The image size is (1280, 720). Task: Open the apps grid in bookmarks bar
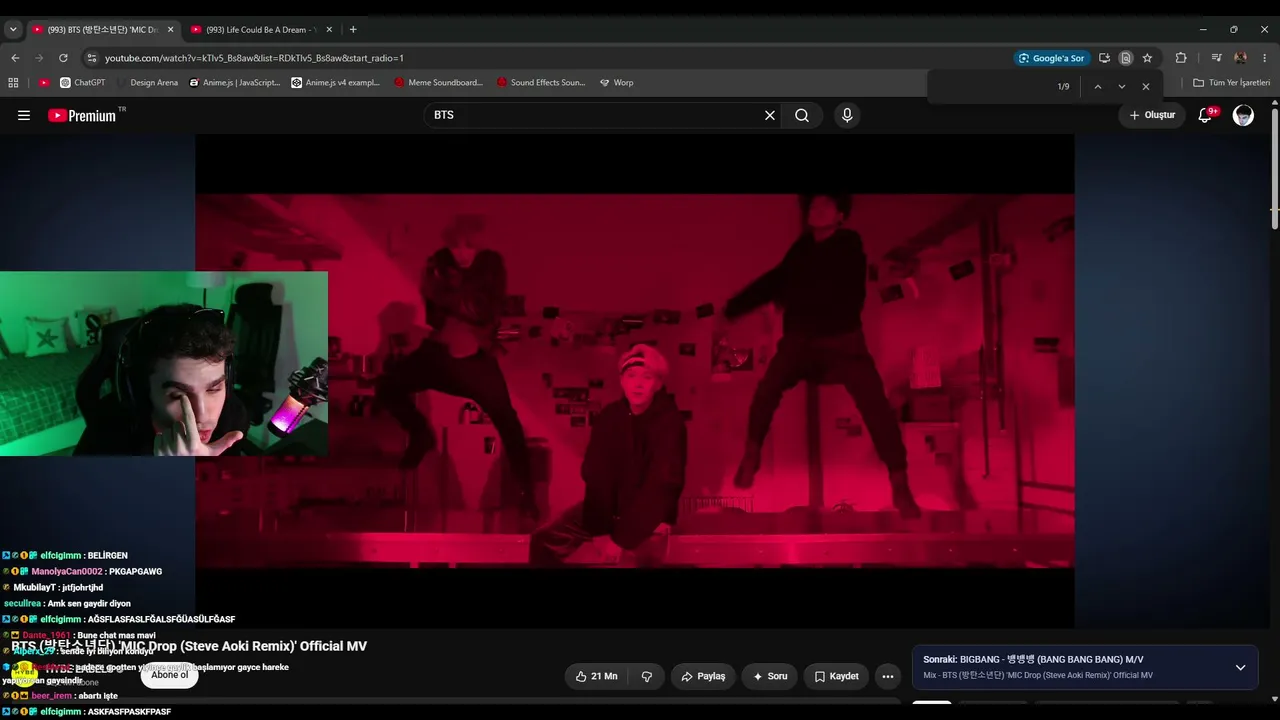coord(13,83)
